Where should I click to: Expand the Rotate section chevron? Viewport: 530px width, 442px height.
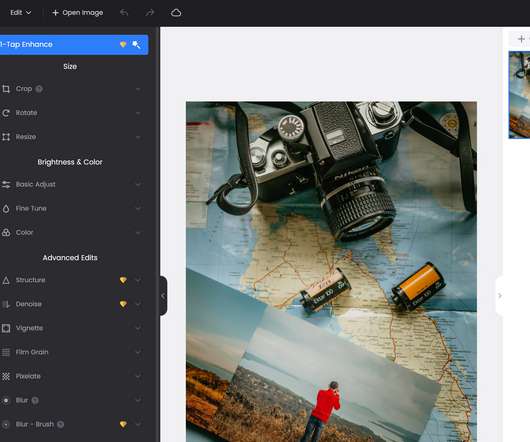[138, 113]
